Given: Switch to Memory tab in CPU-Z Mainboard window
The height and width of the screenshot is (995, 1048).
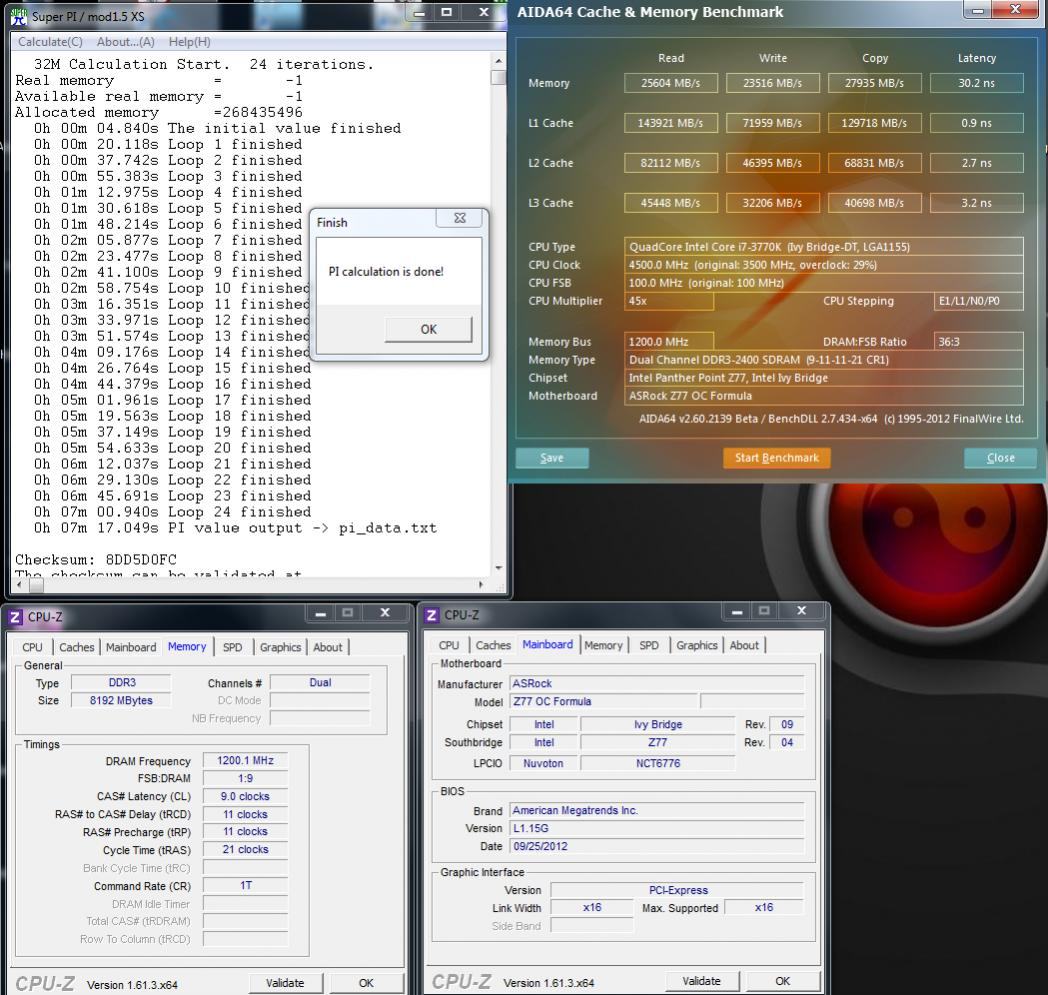Looking at the screenshot, I should 604,645.
